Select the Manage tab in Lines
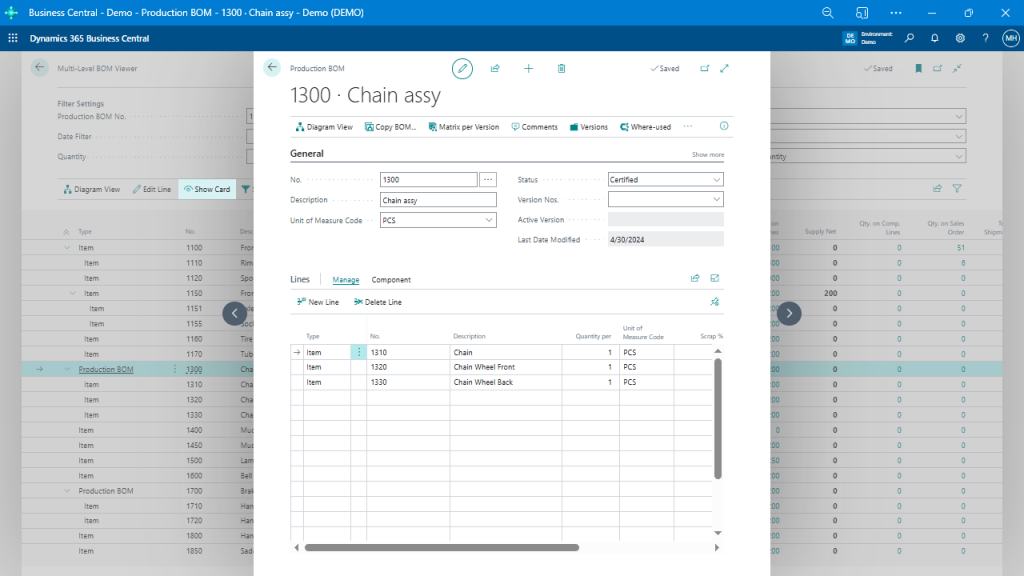Screen dimensions: 1024x576 click(346, 280)
